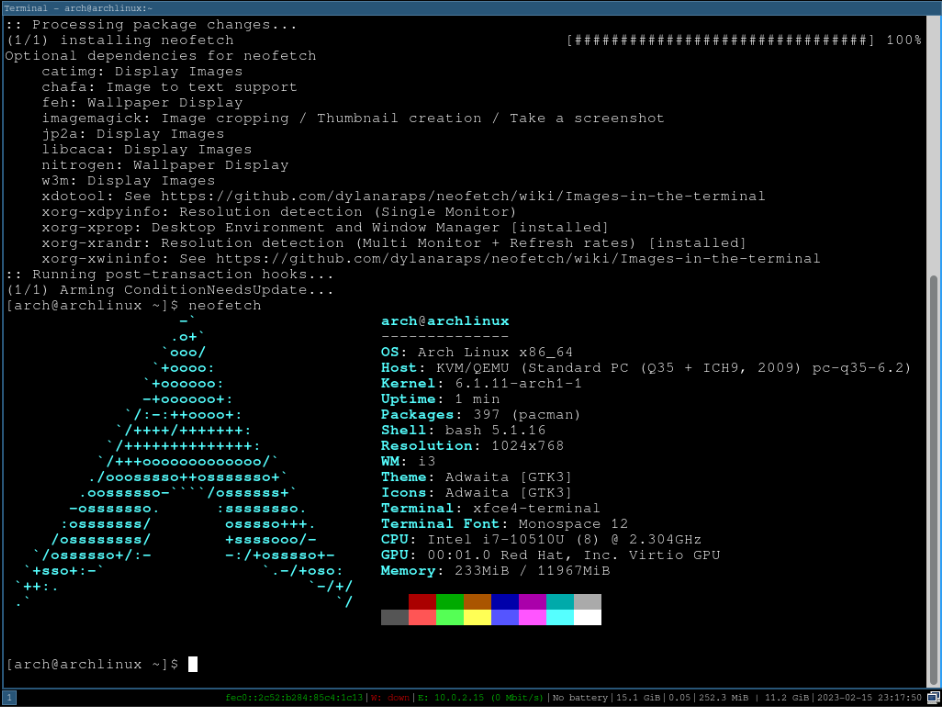Viewport: 942px width, 707px height.
Task: Click the 'CPU: Intel i7-10510U' line
Action: pos(541,540)
